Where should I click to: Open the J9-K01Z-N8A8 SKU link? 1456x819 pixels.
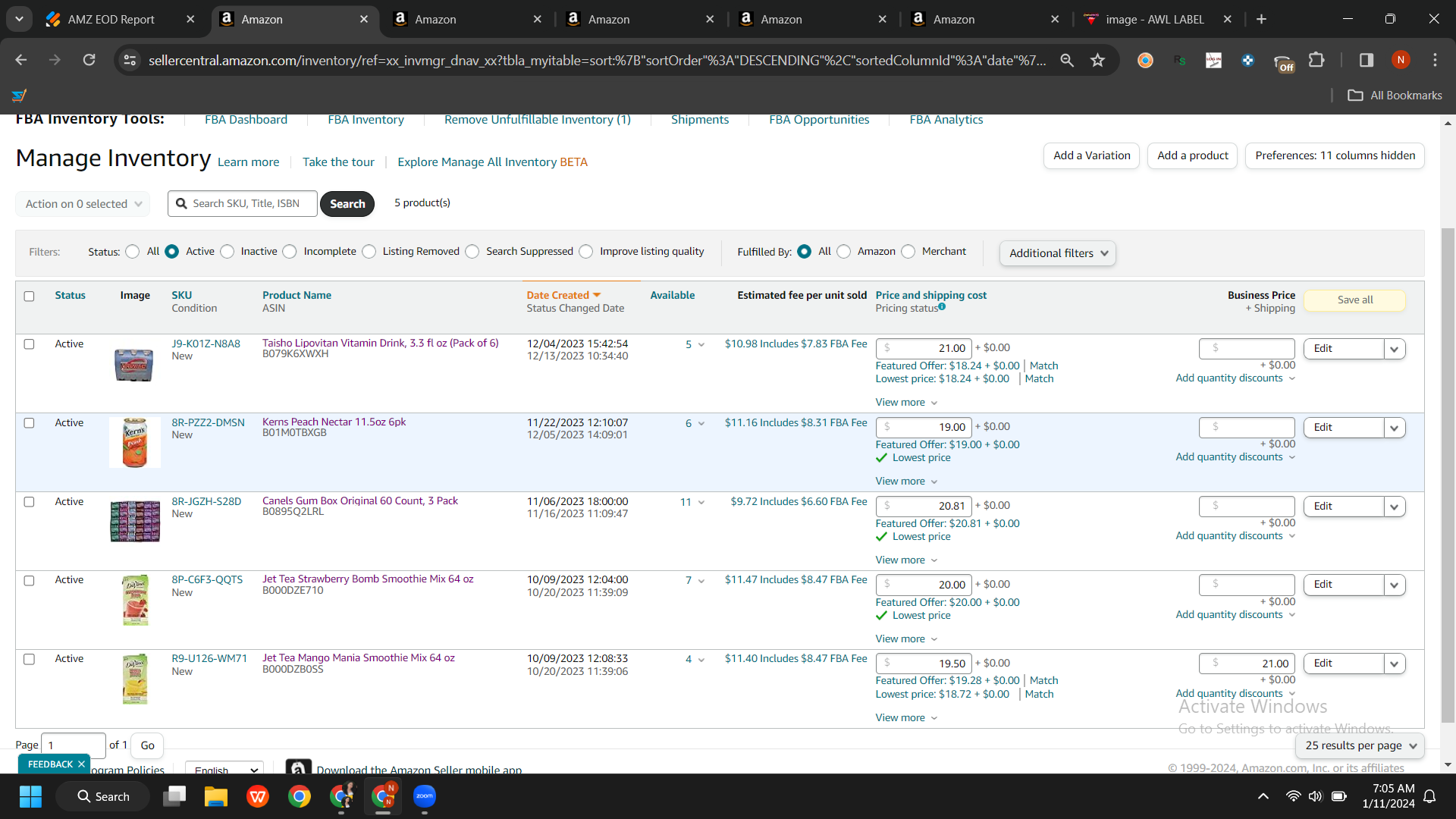[x=206, y=344]
